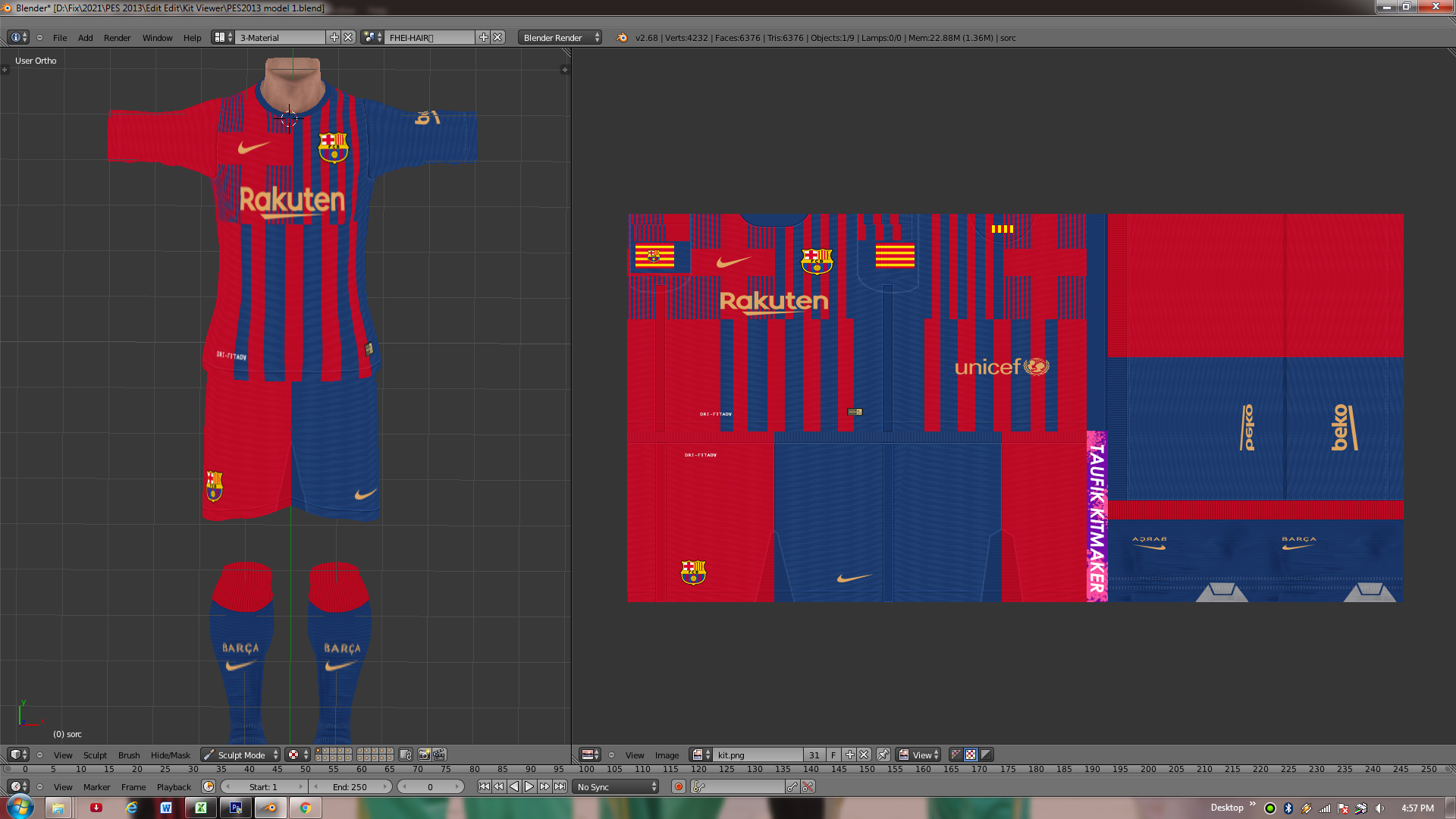Jump to the last frame

[560, 787]
